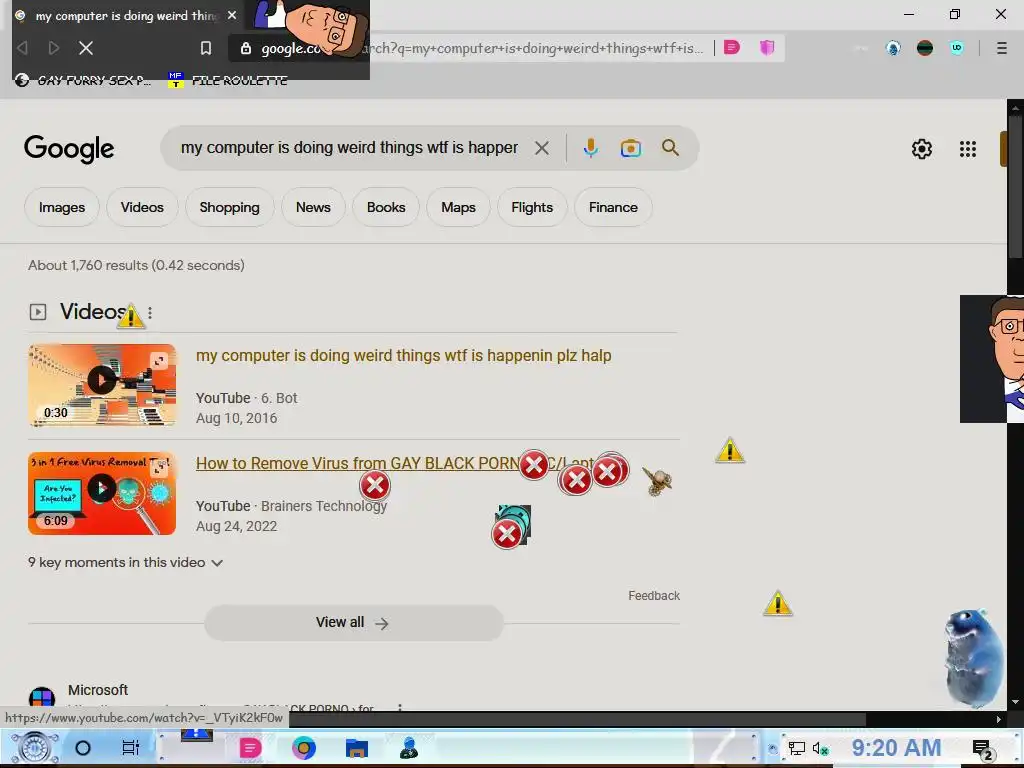Click the vertical page scrollbar
This screenshot has height=768, width=1024.
pos(1016,187)
